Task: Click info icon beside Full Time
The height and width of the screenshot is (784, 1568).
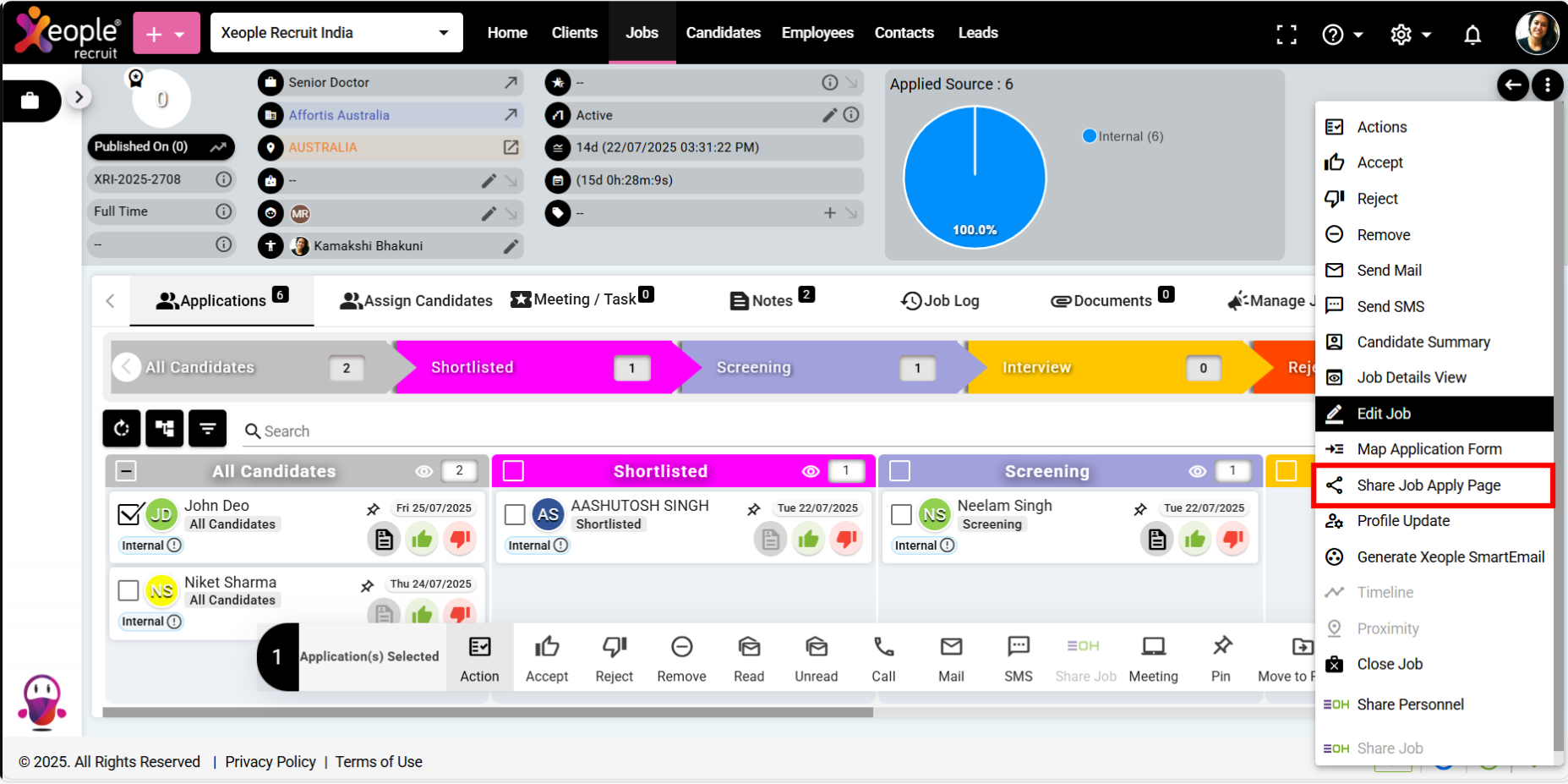Action: coord(223,211)
